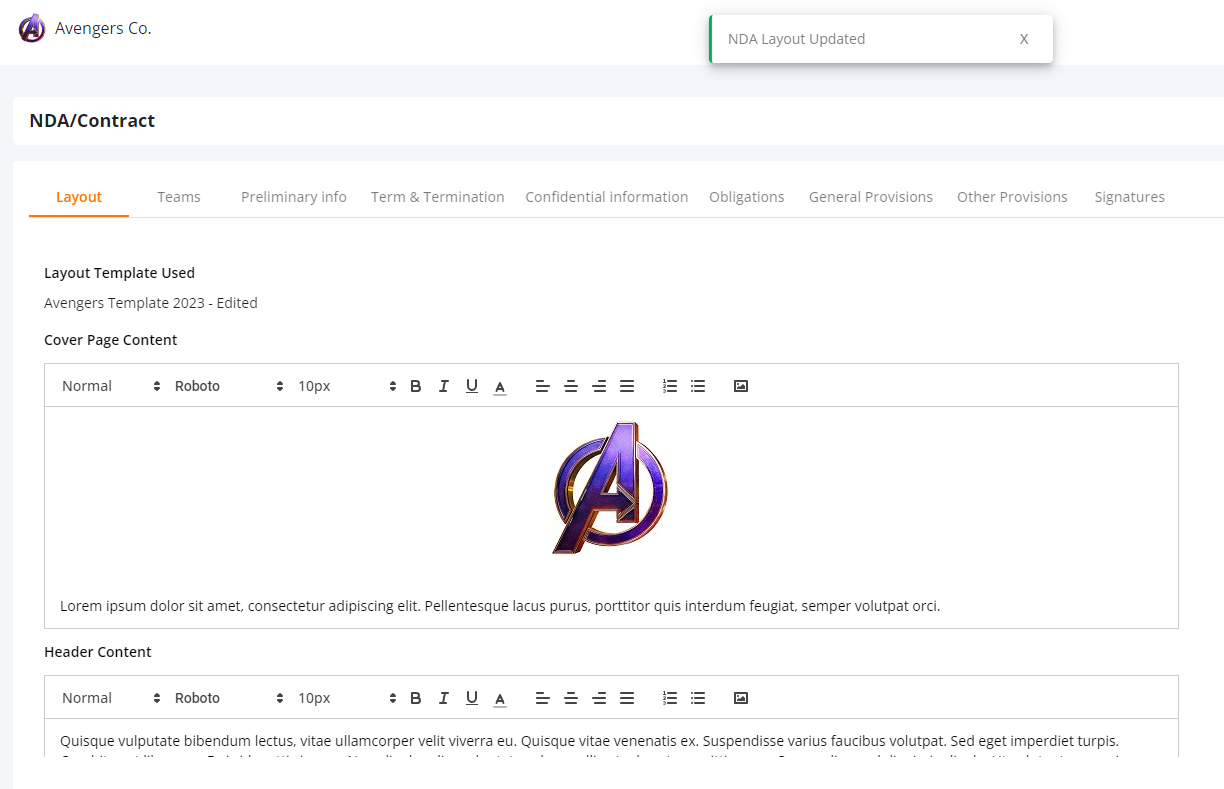Open Normal style dropdown in Cover Page toolbar
Screen dimensions: 1224x789
(111, 386)
